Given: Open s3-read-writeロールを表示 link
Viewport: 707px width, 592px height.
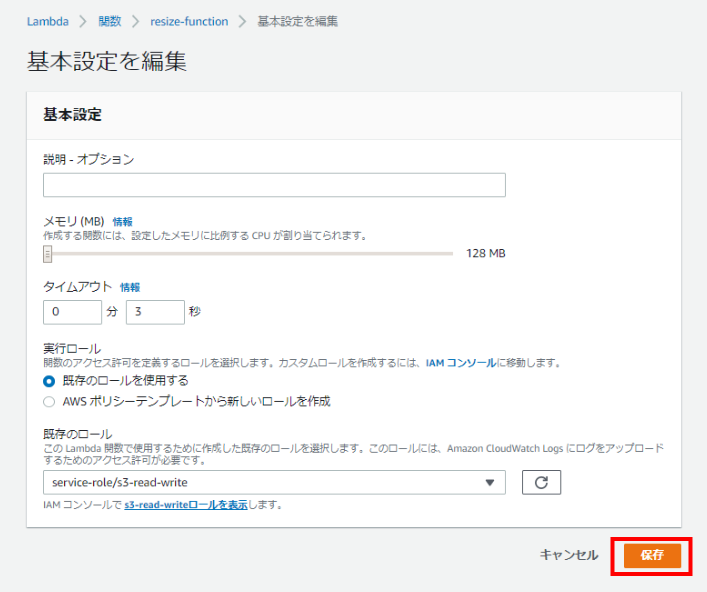Looking at the screenshot, I should click(186, 505).
